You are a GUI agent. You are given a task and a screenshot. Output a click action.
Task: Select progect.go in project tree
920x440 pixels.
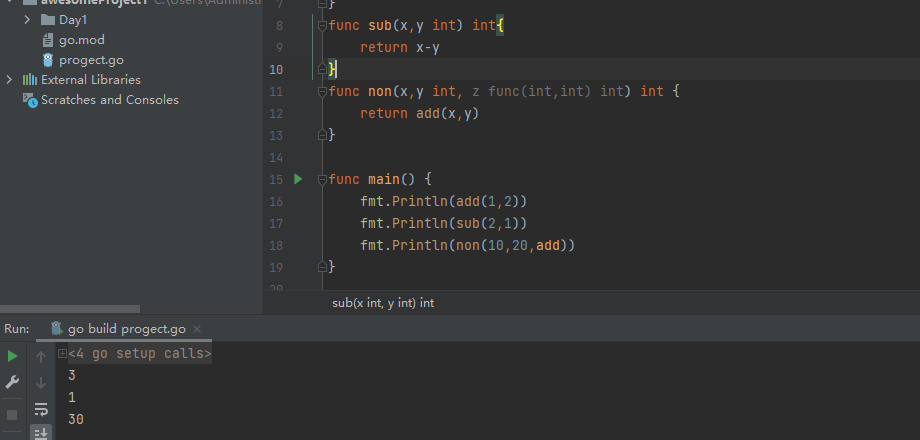point(91,60)
